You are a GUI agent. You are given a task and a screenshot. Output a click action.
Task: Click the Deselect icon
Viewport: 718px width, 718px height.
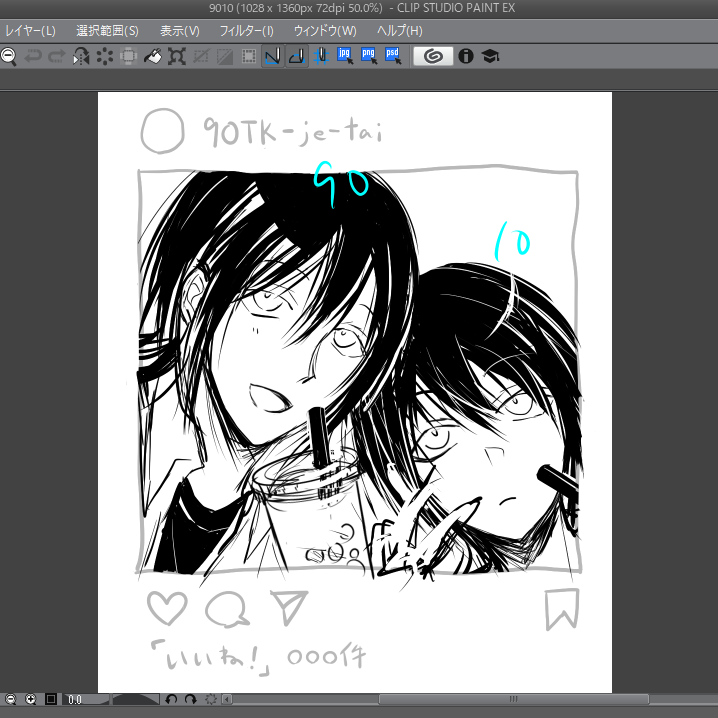coord(201,57)
